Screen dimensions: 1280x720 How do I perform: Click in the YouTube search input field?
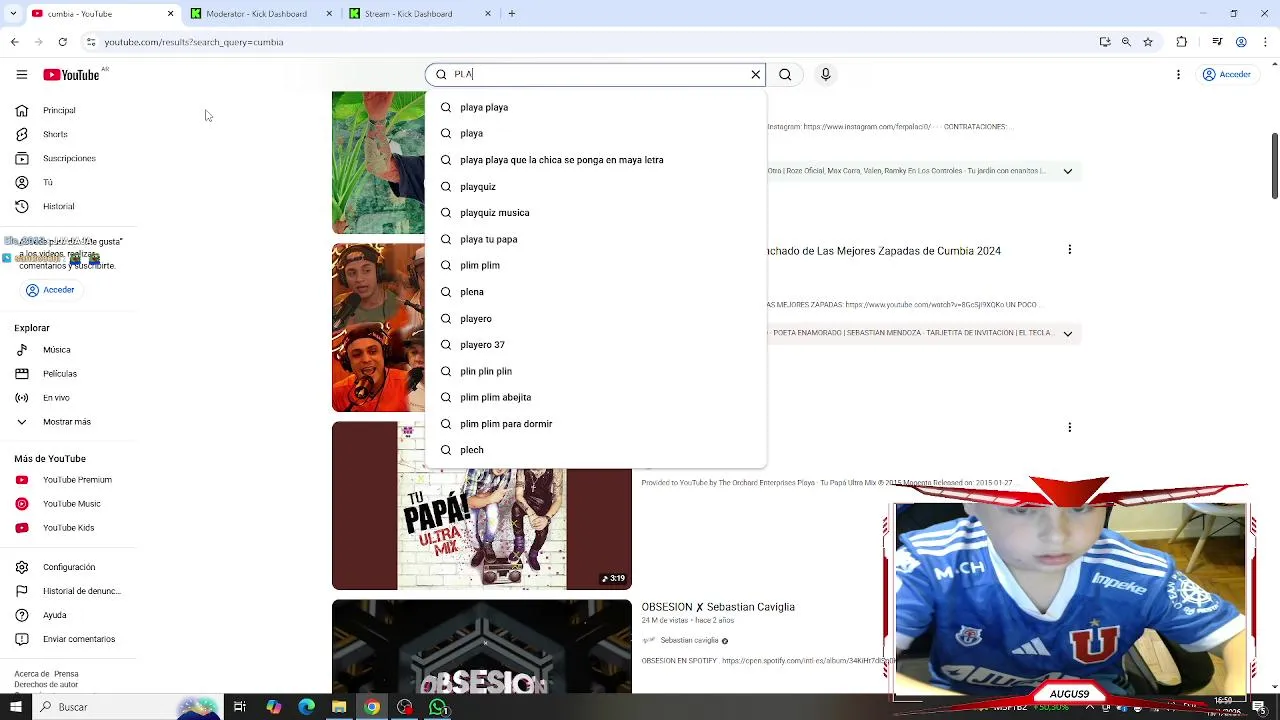[x=598, y=74]
